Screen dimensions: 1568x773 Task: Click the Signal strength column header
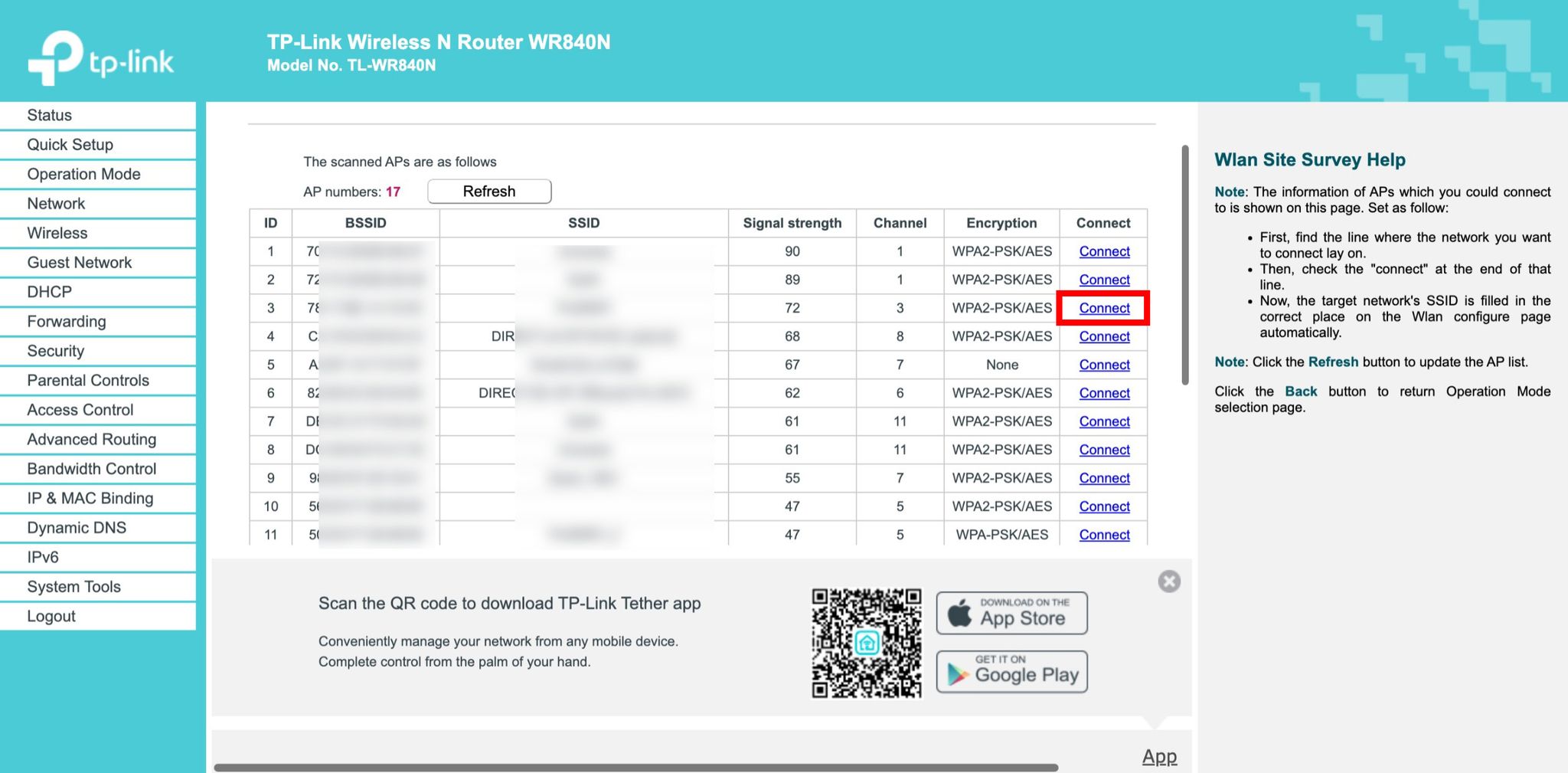point(792,223)
